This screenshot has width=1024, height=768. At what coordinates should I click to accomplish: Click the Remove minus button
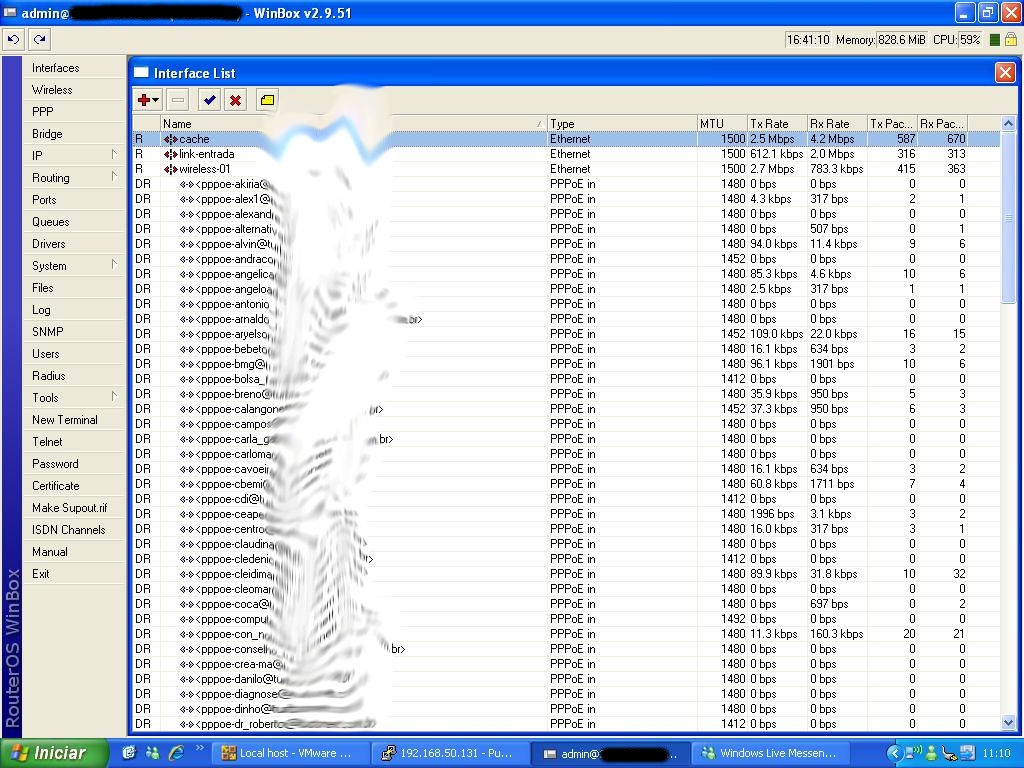(x=178, y=100)
